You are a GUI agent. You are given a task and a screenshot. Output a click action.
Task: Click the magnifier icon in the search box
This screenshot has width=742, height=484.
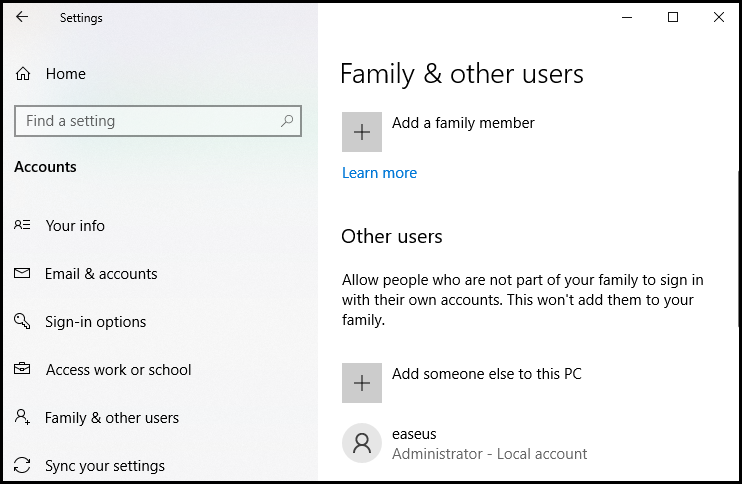(287, 121)
